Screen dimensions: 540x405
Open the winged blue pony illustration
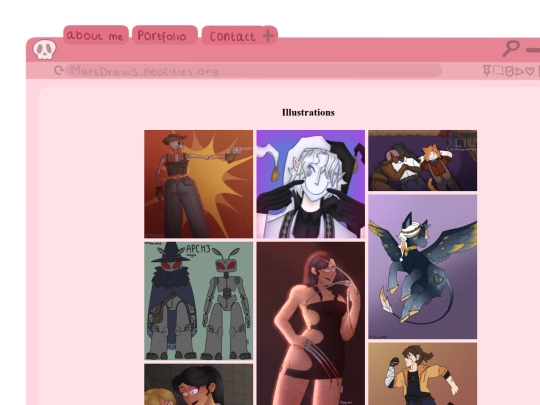click(x=423, y=267)
